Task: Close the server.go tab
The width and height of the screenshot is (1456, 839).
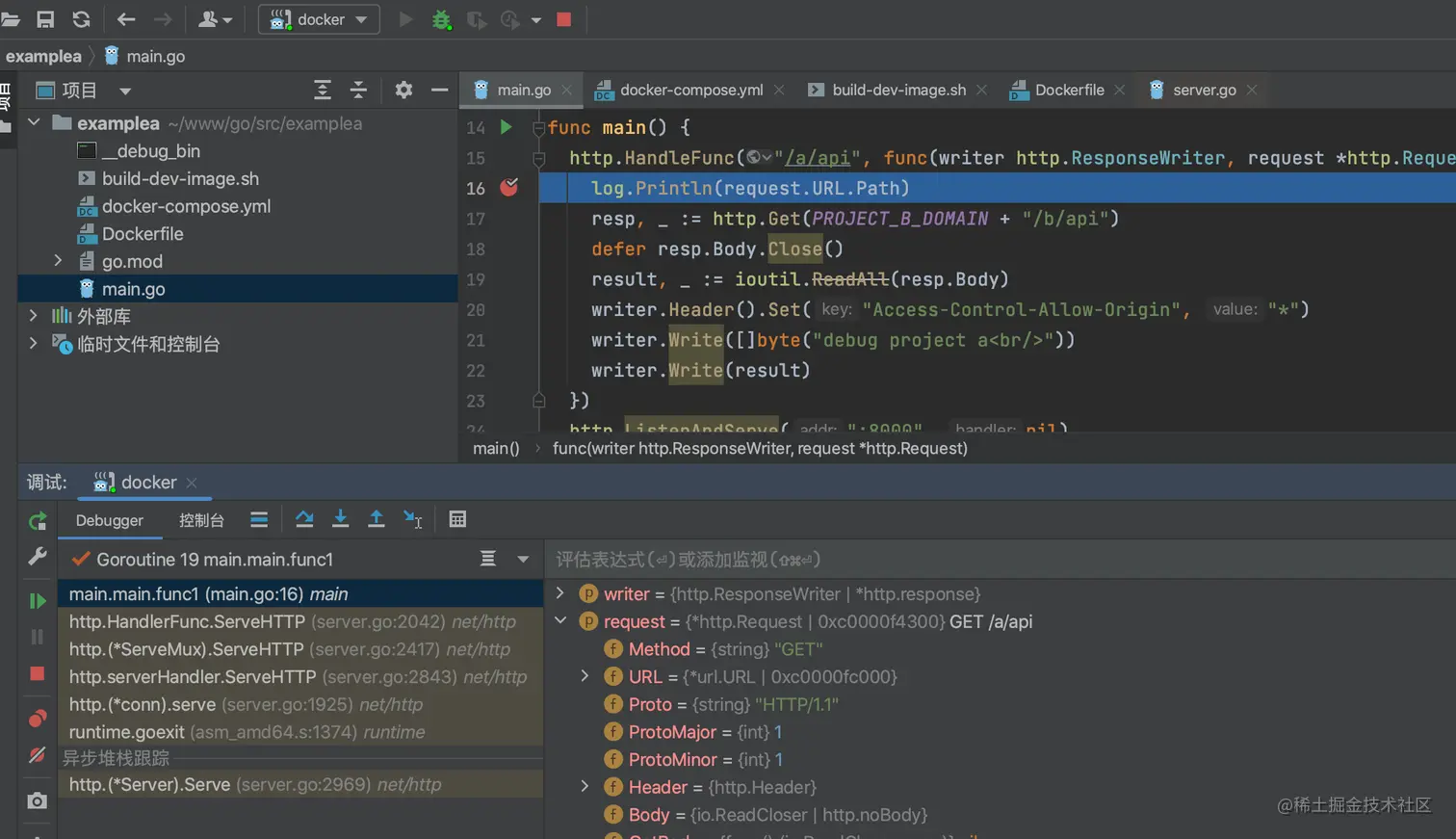Action: pos(1252,90)
